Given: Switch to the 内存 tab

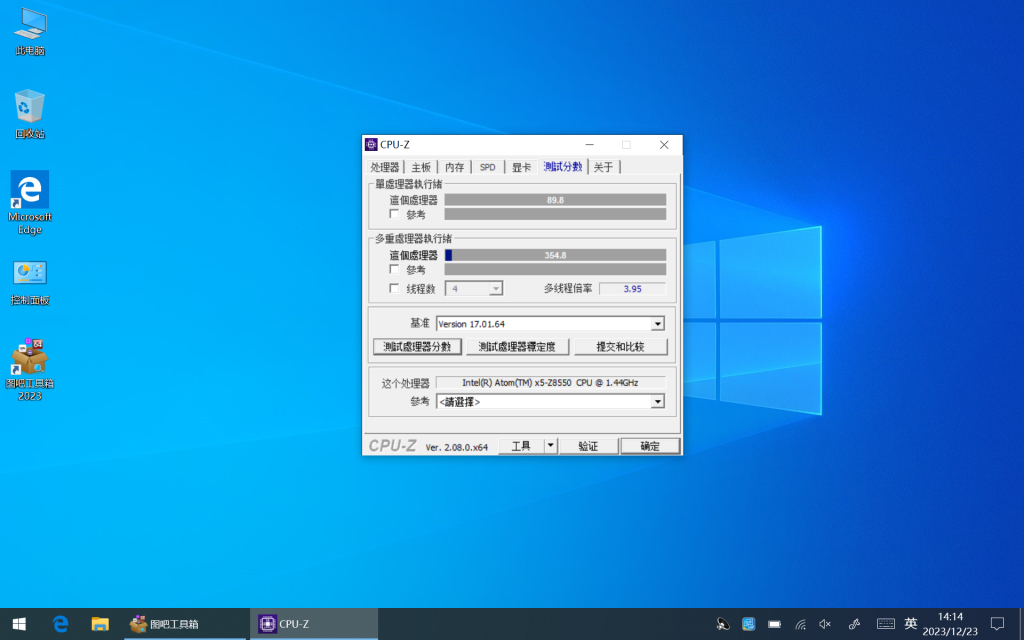Looking at the screenshot, I should tap(455, 167).
